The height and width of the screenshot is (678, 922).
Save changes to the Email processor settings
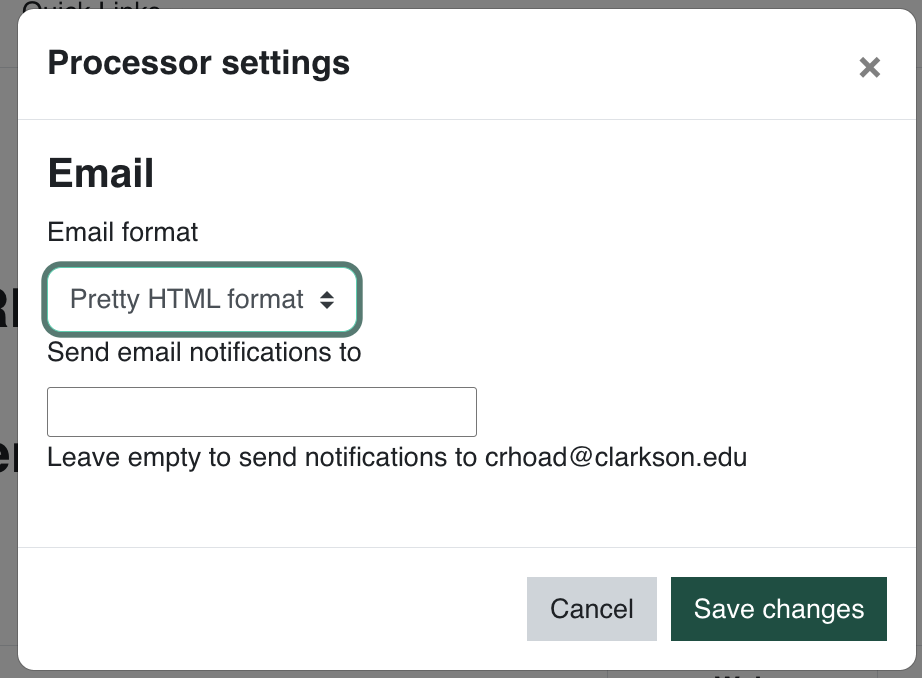[x=778, y=608]
